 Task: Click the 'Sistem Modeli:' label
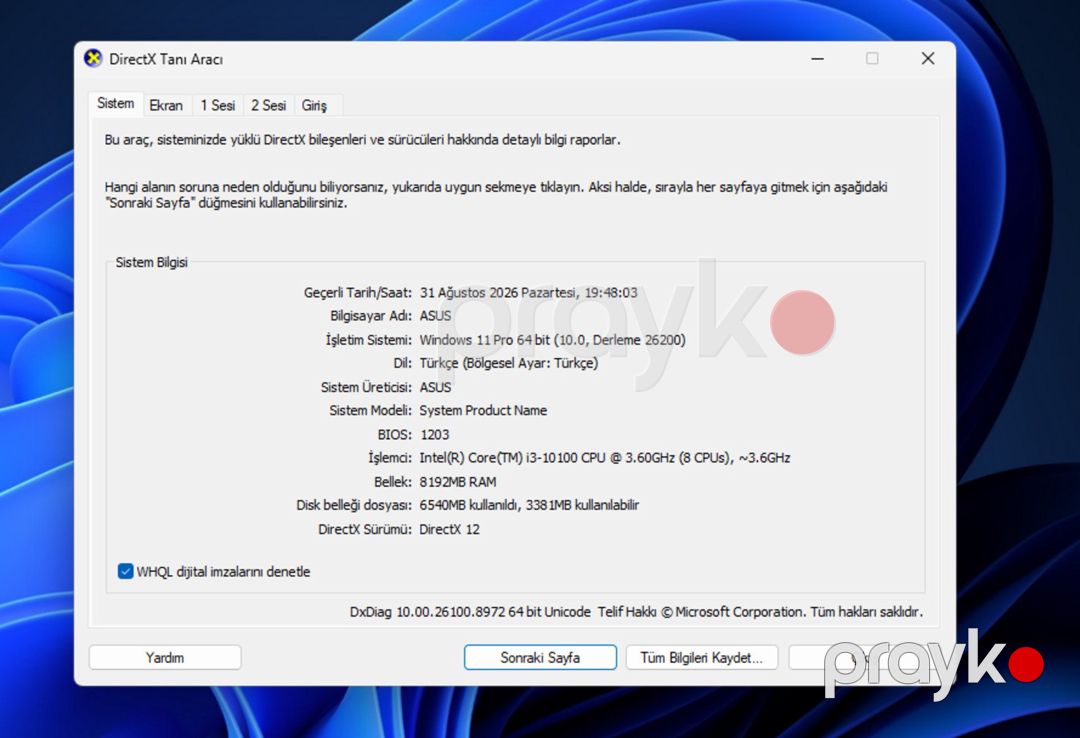point(371,411)
